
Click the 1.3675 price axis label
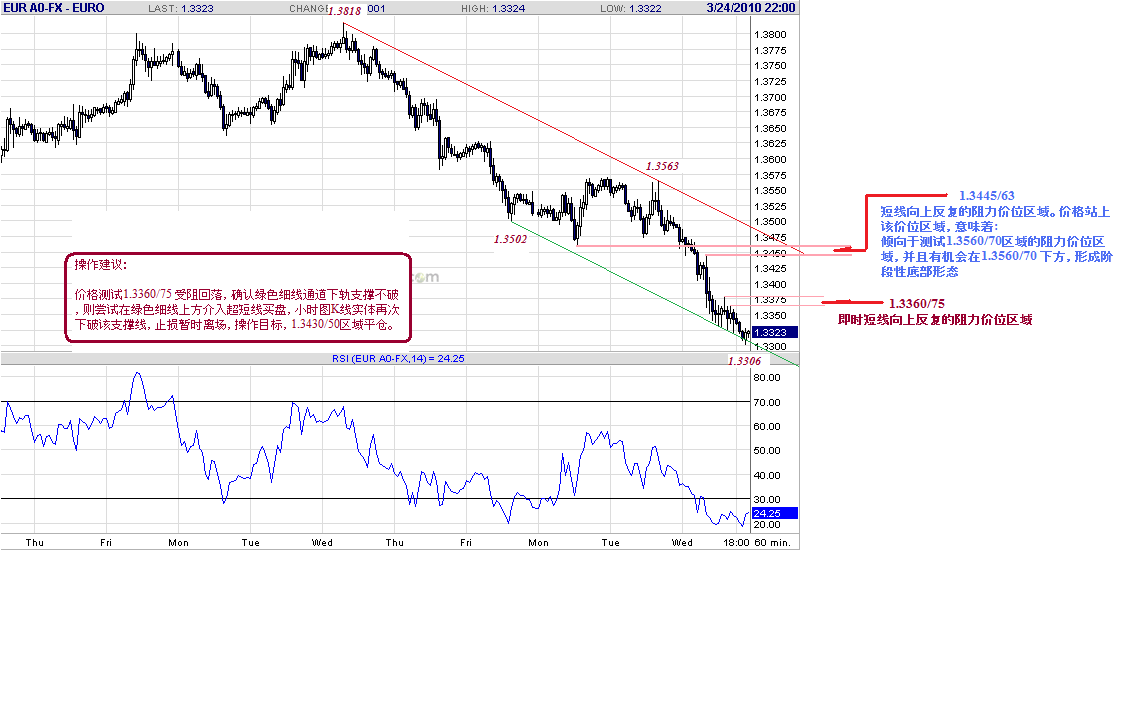point(770,112)
